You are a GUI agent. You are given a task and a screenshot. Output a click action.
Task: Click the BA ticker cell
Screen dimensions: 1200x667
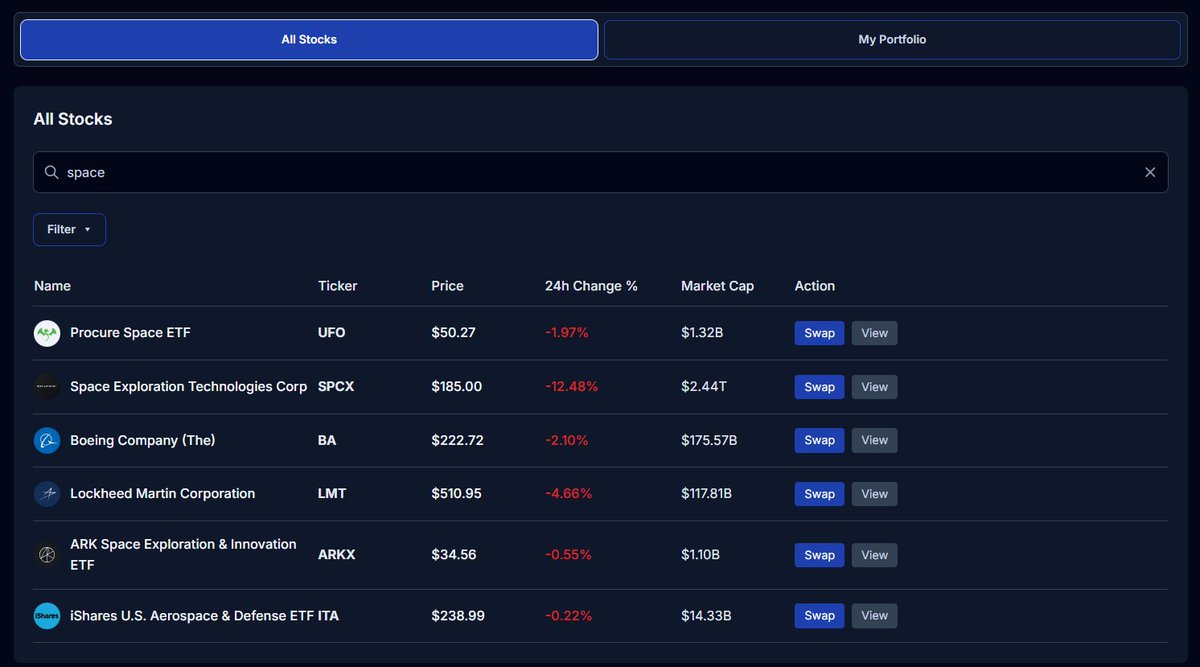(x=327, y=440)
